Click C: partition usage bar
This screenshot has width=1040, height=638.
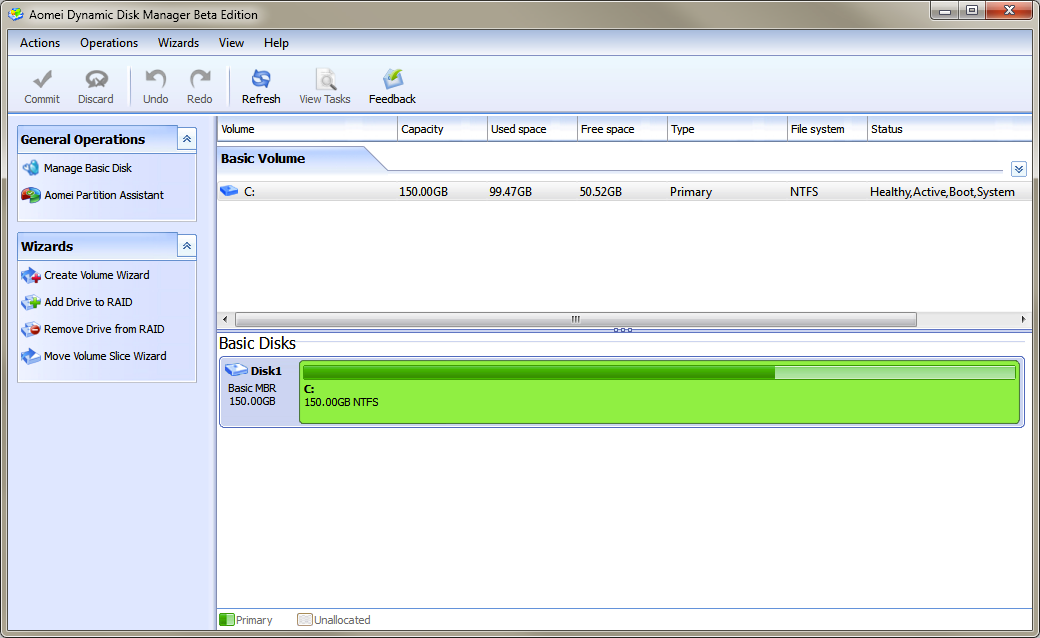coord(659,373)
